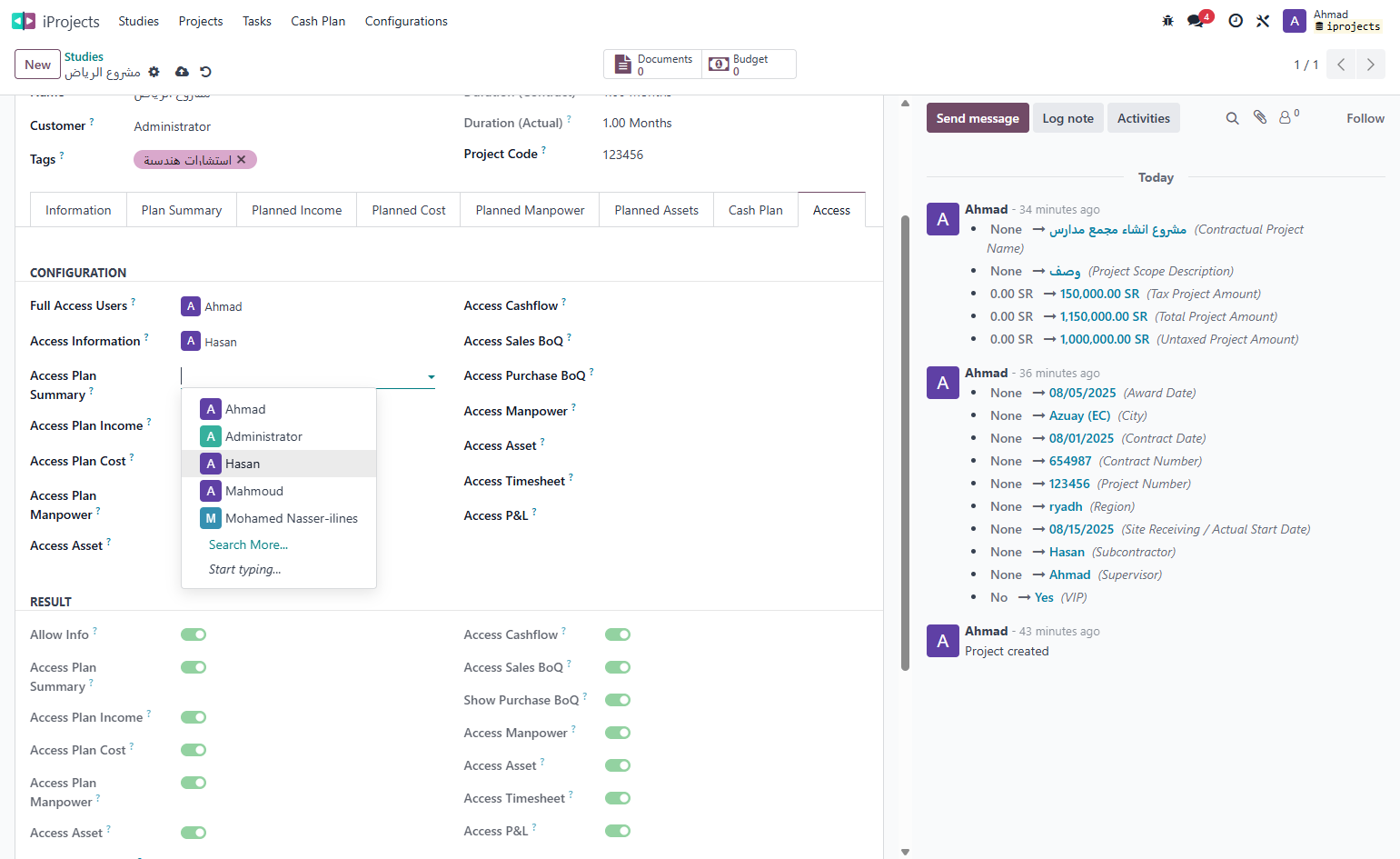The image size is (1400, 859).
Task: Click the Log note button
Action: [x=1068, y=118]
